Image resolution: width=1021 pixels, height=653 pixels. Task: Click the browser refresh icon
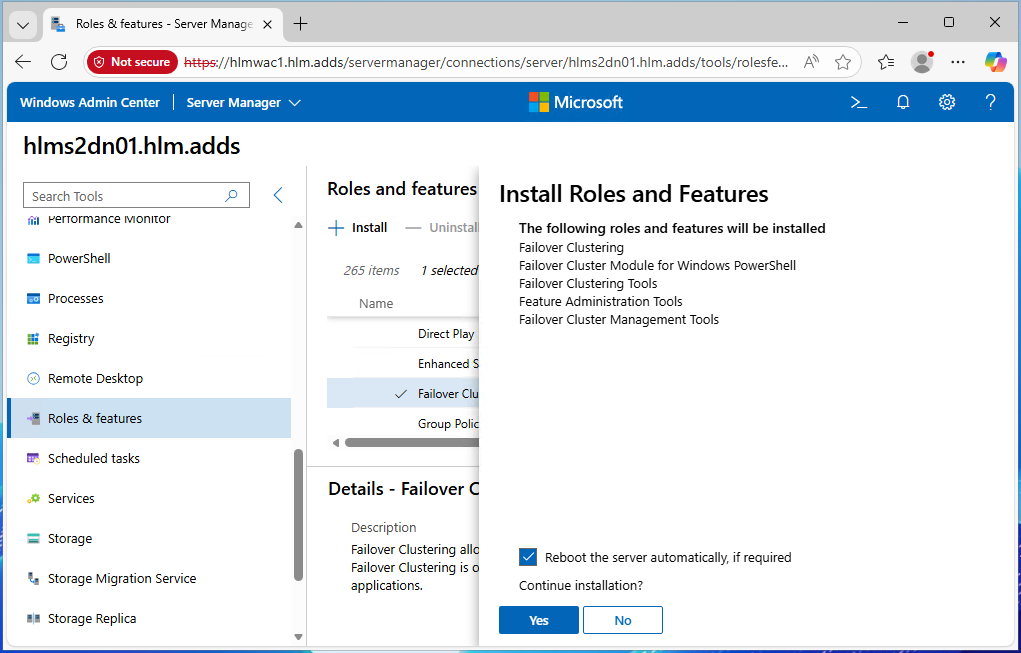(59, 62)
